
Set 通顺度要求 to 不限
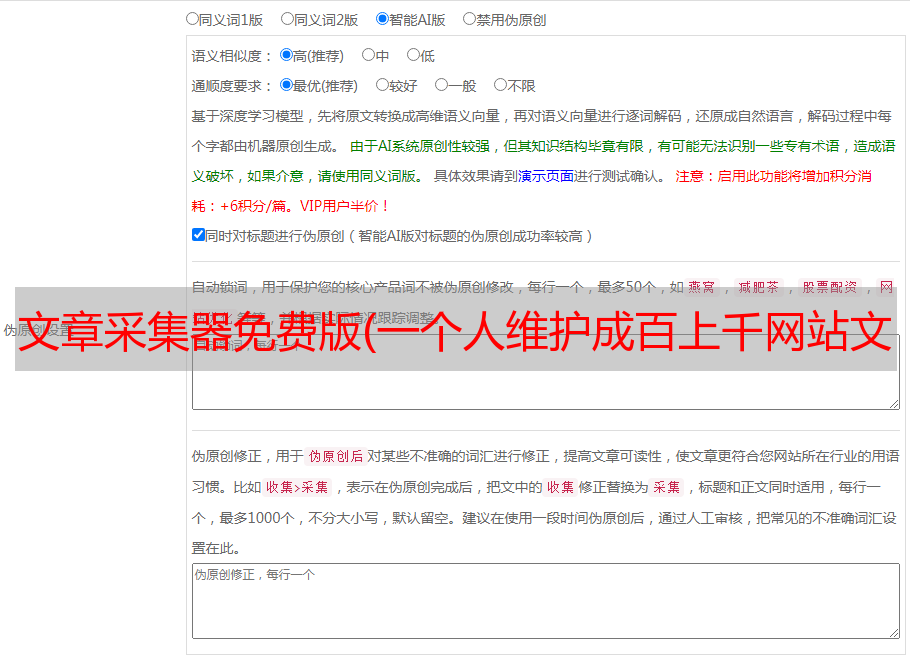pyautogui.click(x=500, y=85)
